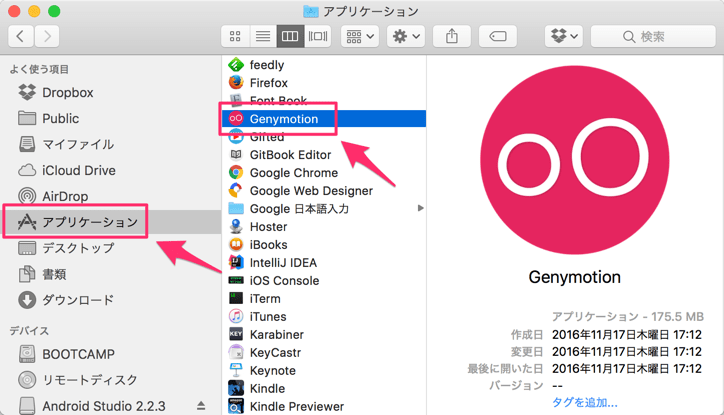The width and height of the screenshot is (724, 415).
Task: Select the Hoster app icon
Action: click(x=236, y=227)
